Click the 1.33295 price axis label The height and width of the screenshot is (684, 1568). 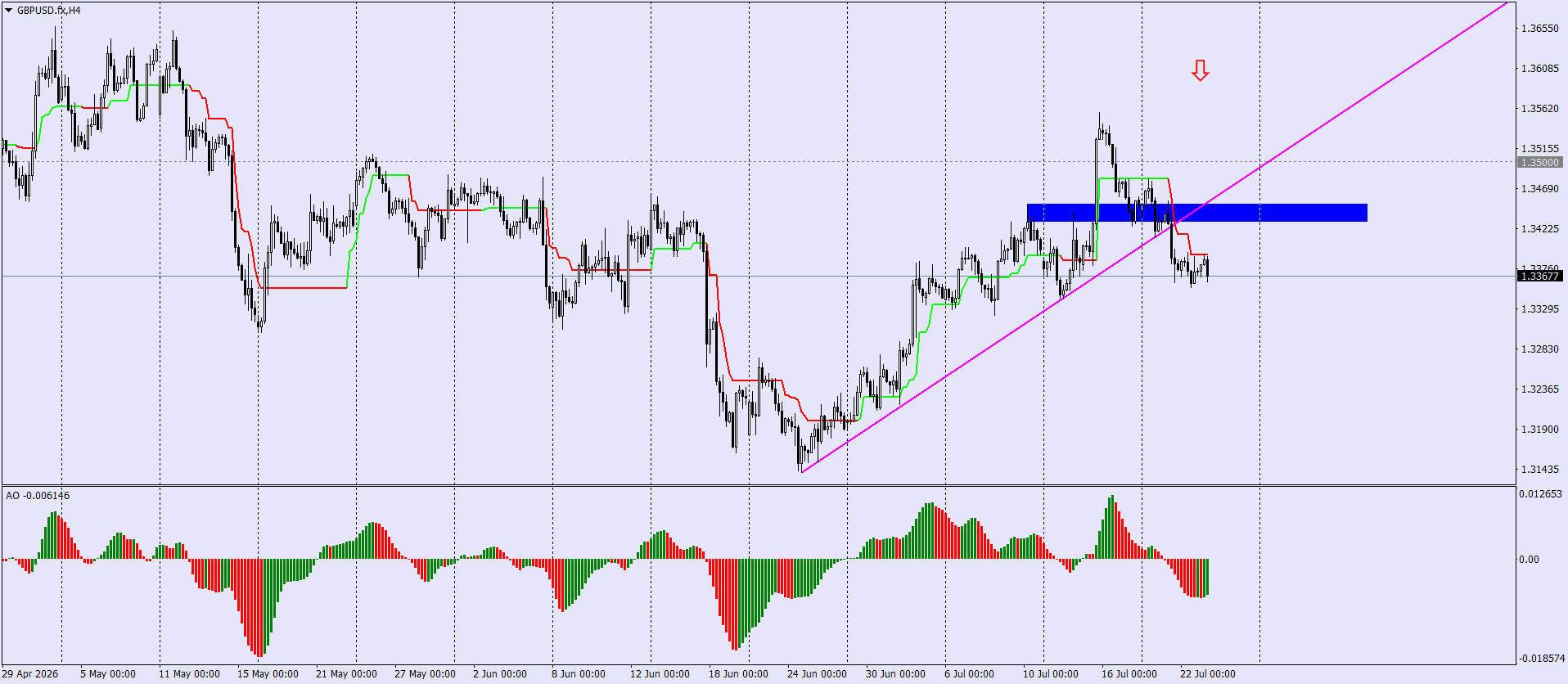1539,309
